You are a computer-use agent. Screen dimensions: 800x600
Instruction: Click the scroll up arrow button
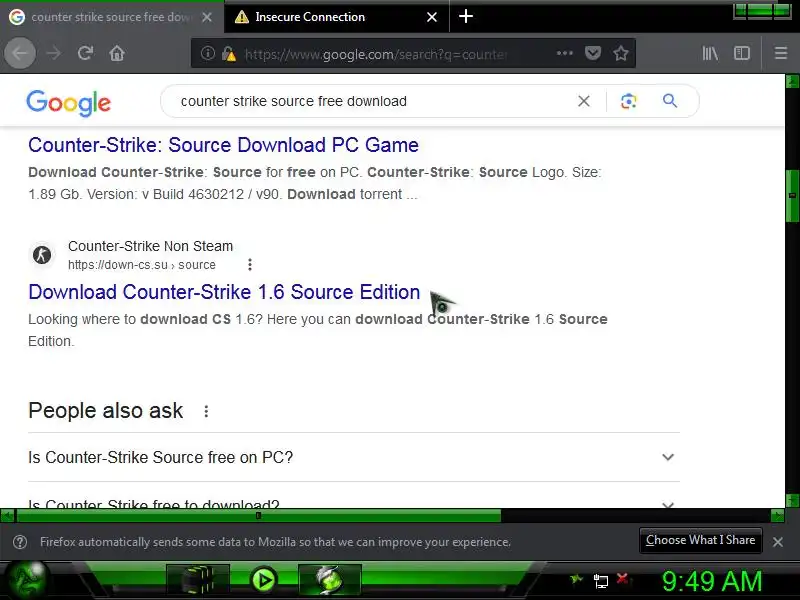[x=792, y=81]
